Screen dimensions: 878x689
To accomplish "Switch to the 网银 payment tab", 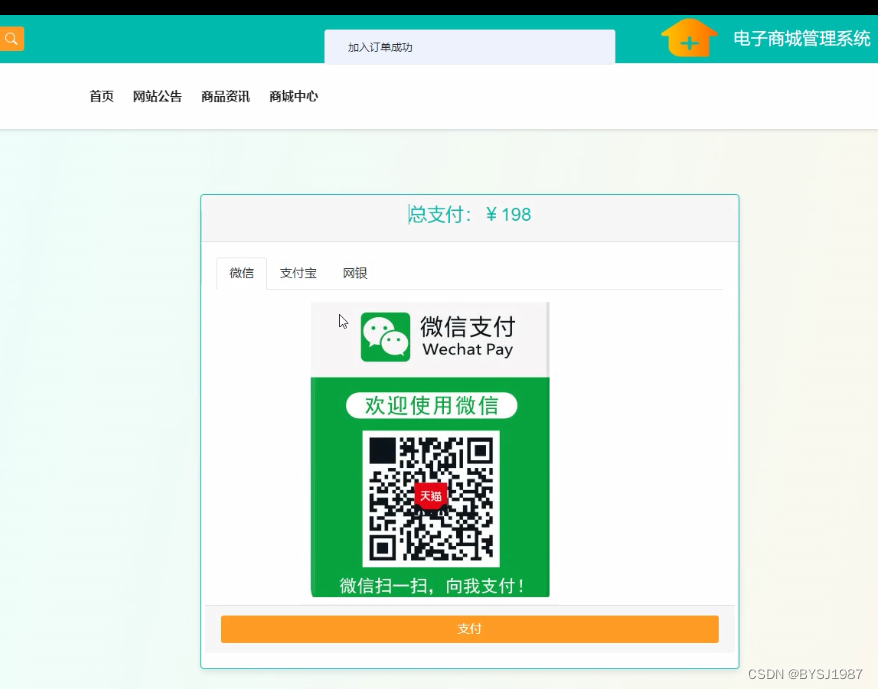I will pos(355,273).
